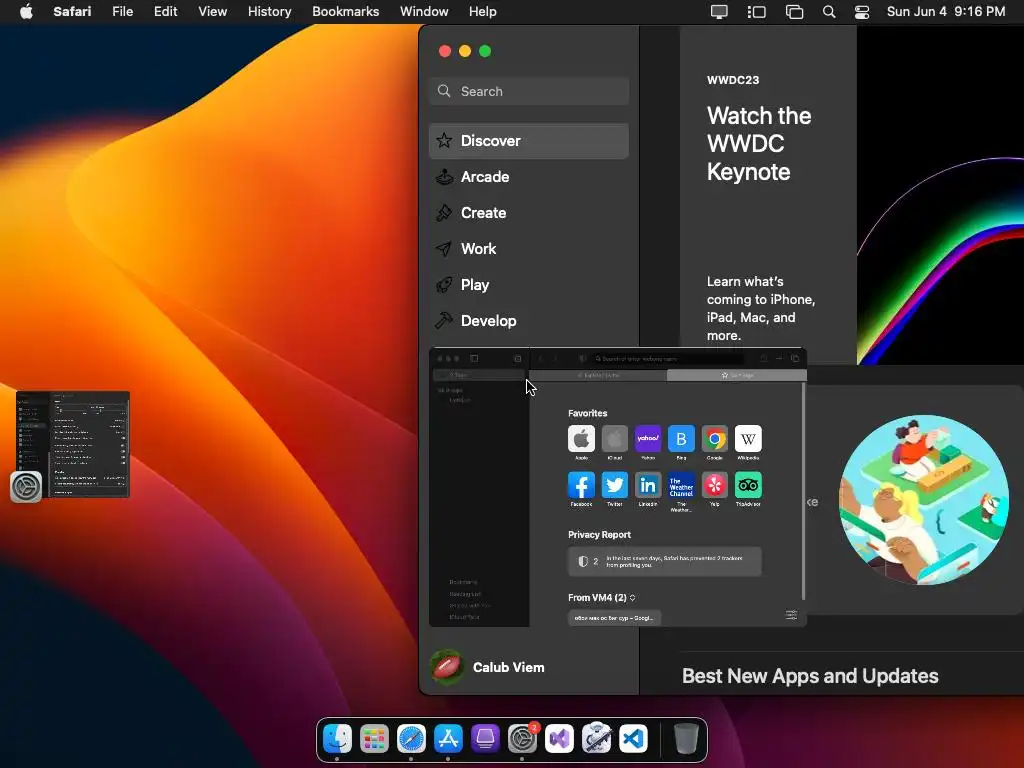Open the iCloud tab from VM4 in Safari
Screen dimensions: 1024x768
614,618
